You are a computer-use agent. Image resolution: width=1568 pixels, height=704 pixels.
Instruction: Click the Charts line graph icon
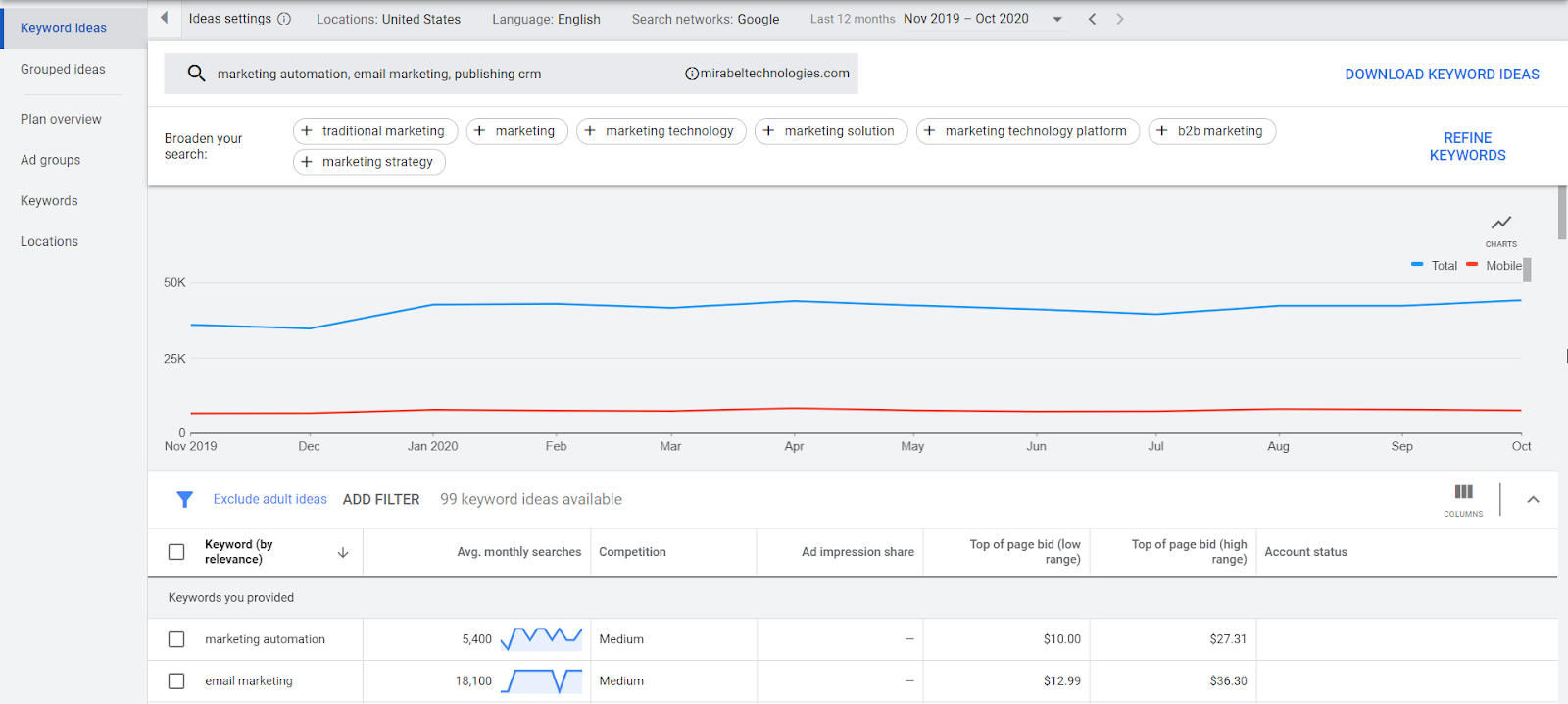tap(1500, 224)
